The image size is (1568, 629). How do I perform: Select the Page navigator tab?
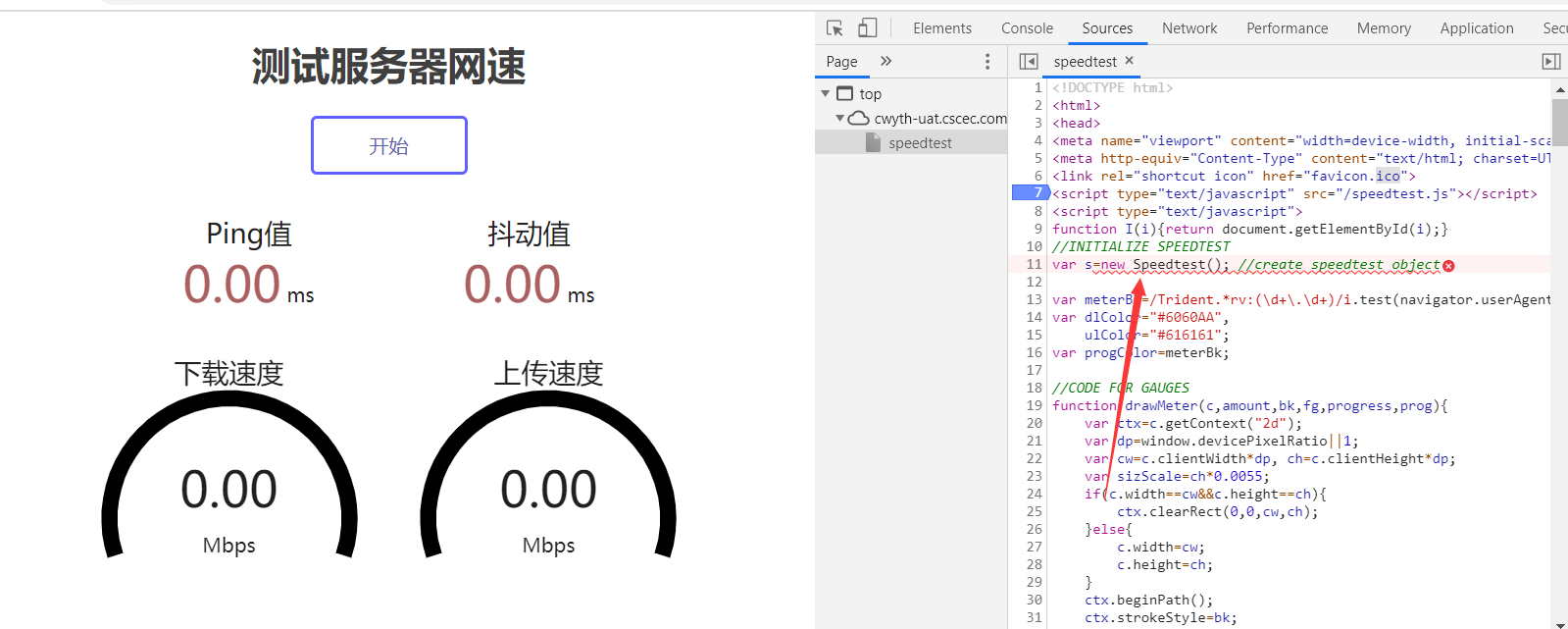pos(841,61)
